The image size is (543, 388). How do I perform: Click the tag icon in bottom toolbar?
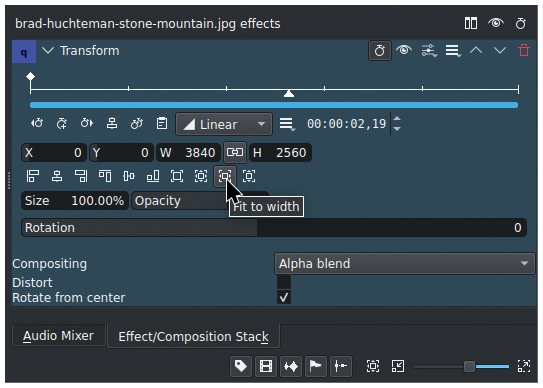click(241, 366)
